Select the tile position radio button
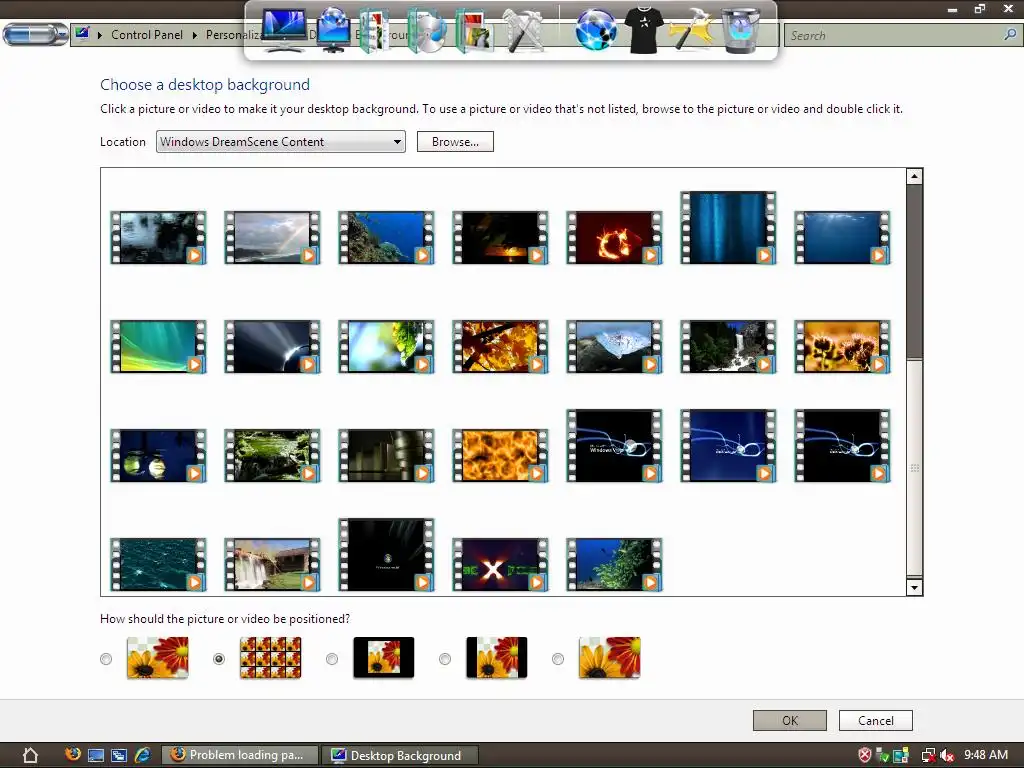The image size is (1024, 768). [219, 659]
